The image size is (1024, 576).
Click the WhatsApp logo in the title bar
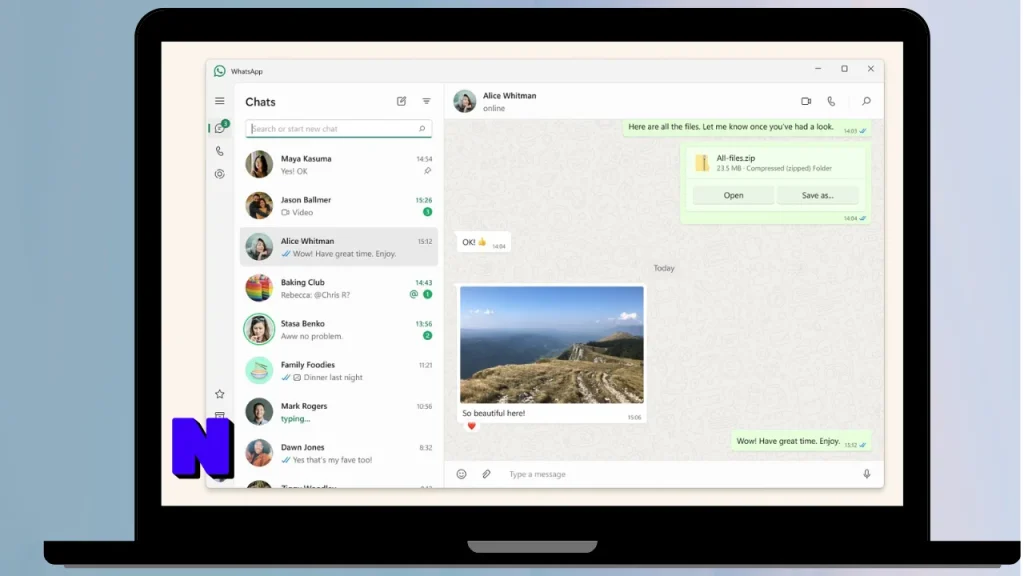(x=219, y=71)
